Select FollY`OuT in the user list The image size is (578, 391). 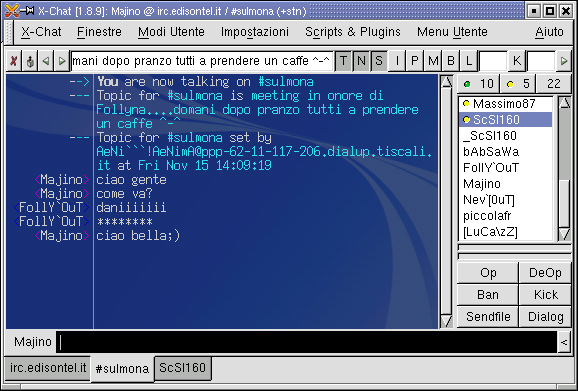505,168
